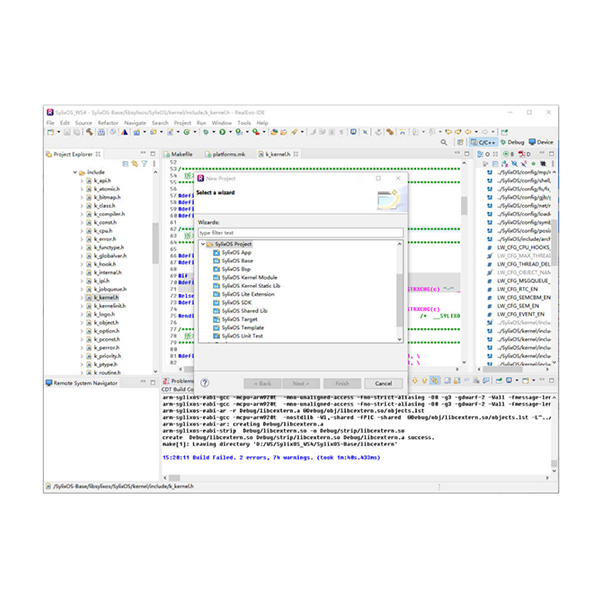
Task: Switch to the platforms.mk editor tab
Action: tap(228, 155)
